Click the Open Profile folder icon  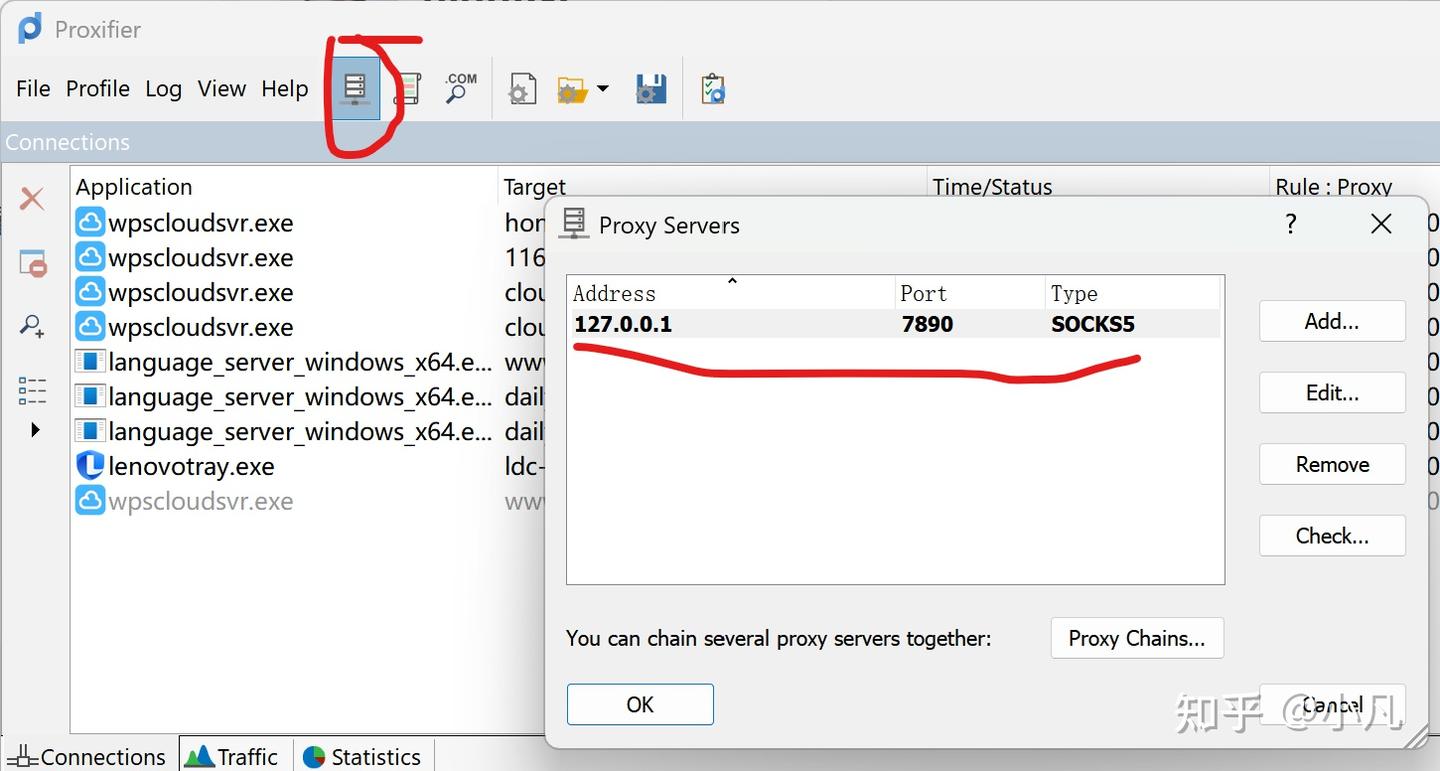click(x=571, y=90)
